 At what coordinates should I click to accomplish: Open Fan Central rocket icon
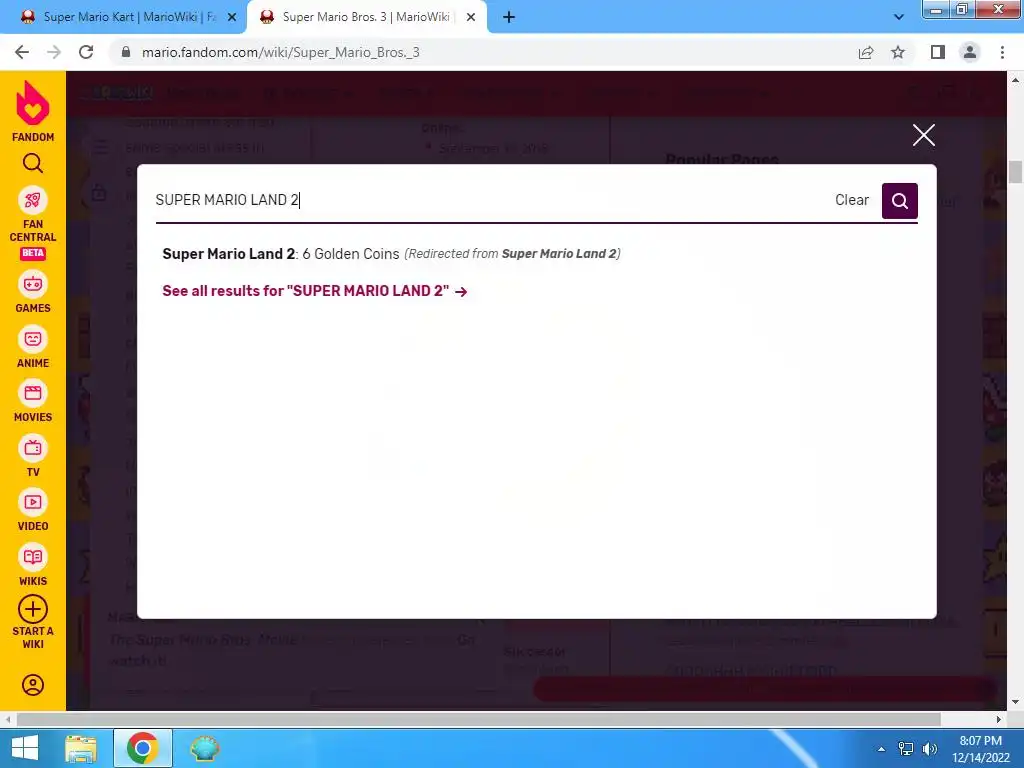tap(33, 200)
